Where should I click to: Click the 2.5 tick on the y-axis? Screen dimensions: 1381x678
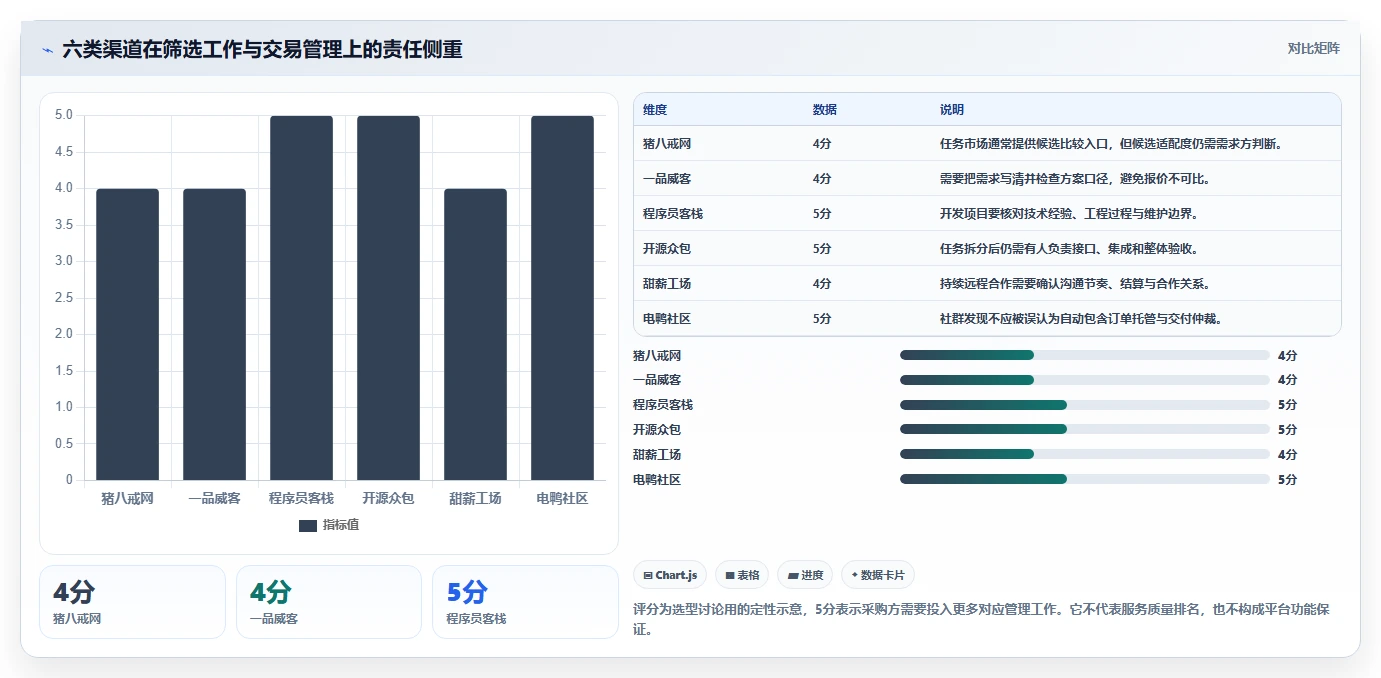[x=63, y=298]
